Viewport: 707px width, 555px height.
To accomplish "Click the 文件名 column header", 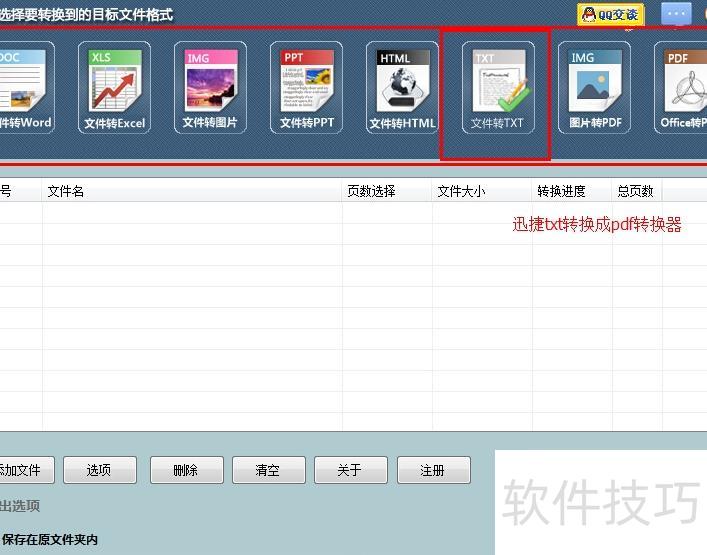I will 66,191.
